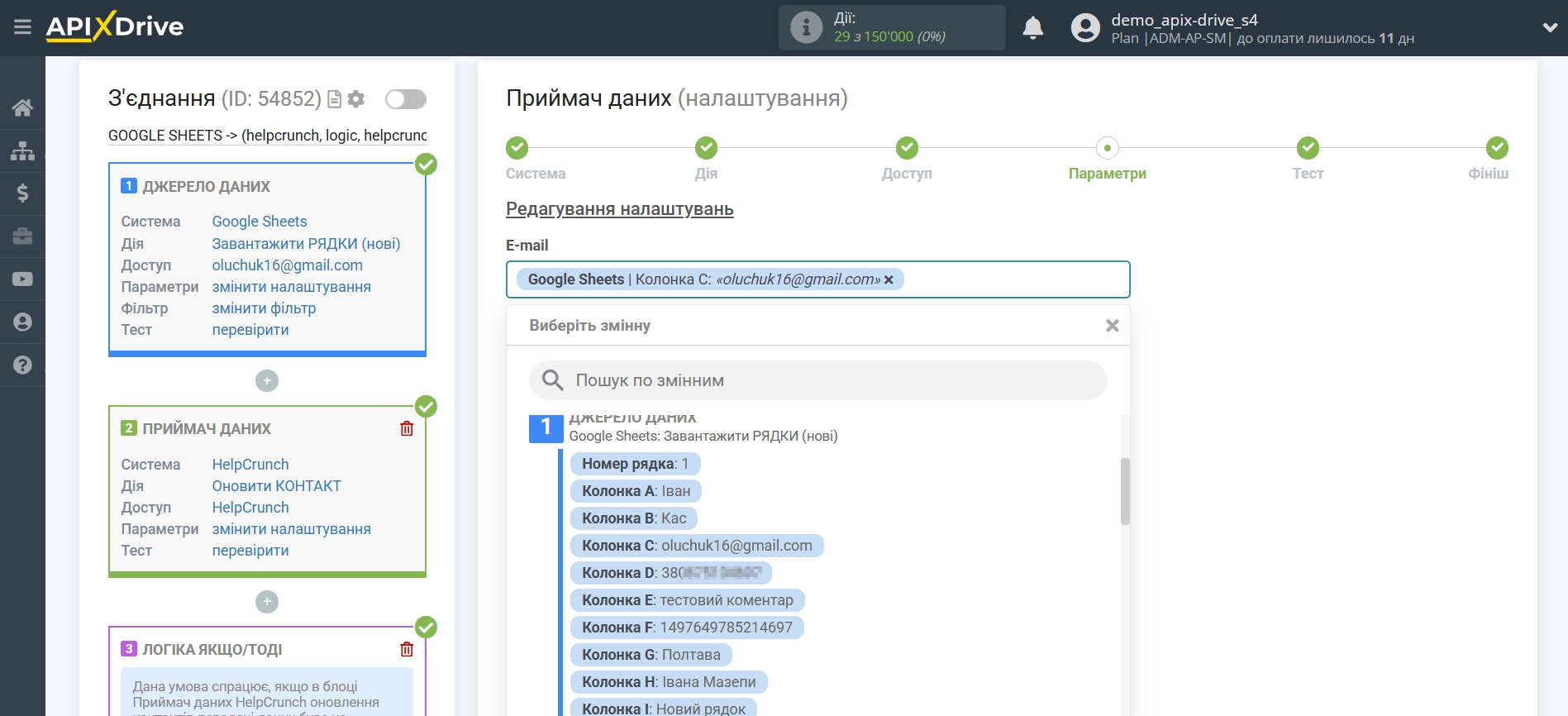Click змінити налаштування under ПРИЙМАЧ ДАНИХ
This screenshot has height=716, width=1568.
tap(292, 529)
